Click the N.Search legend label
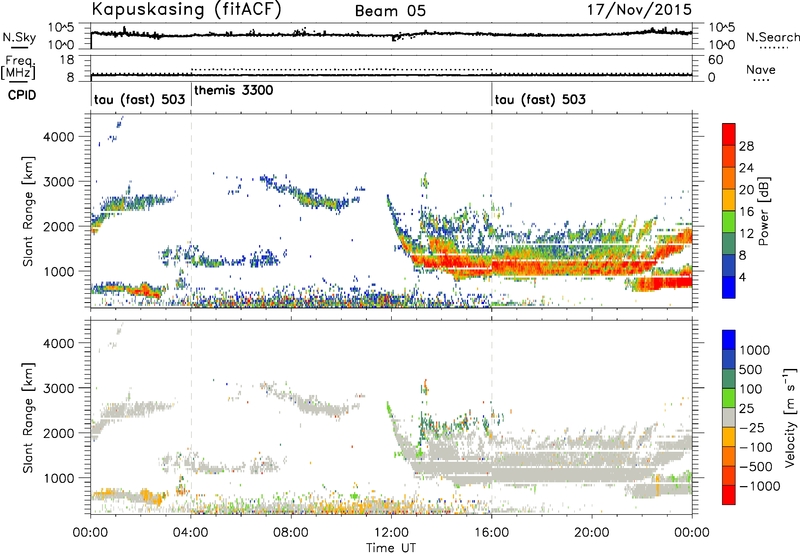 point(772,37)
